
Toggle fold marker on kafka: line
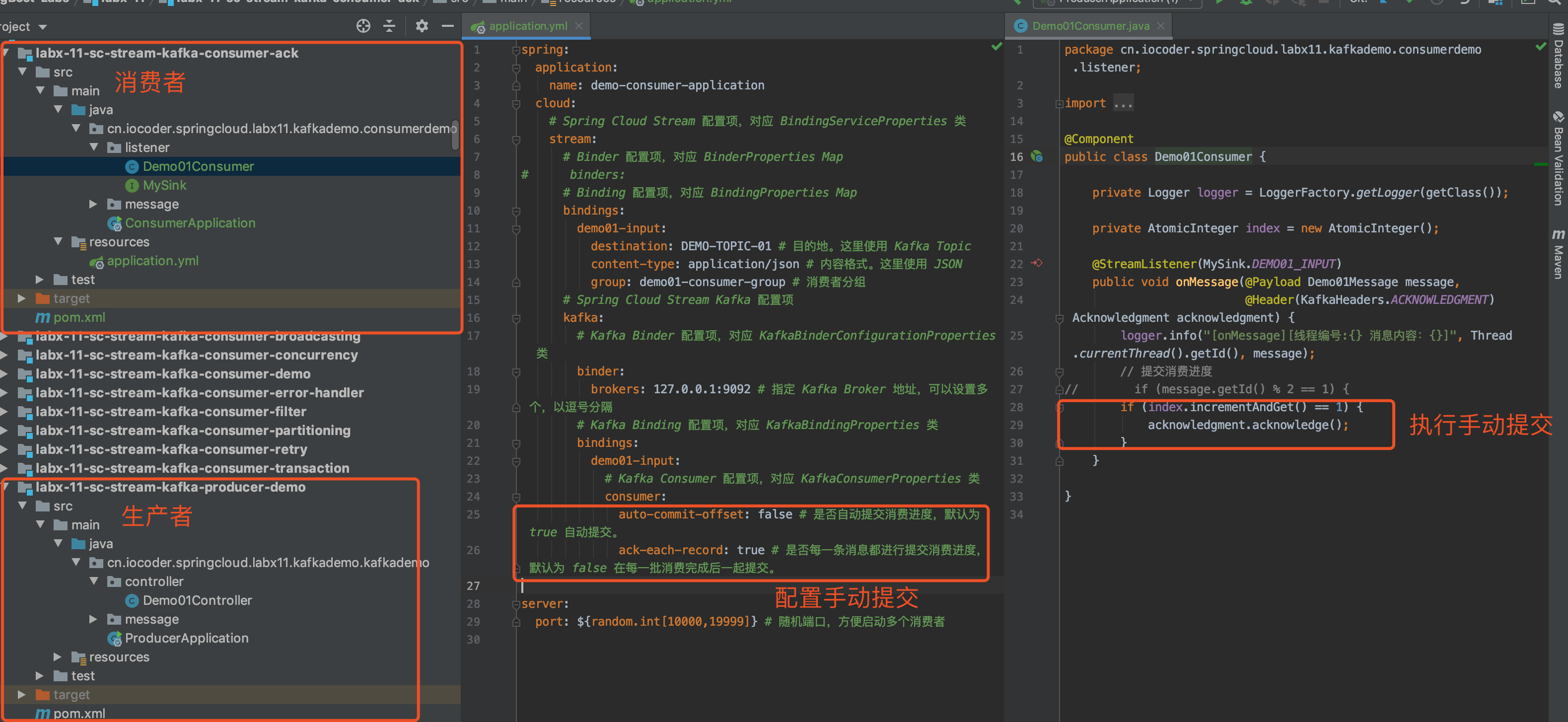click(516, 318)
